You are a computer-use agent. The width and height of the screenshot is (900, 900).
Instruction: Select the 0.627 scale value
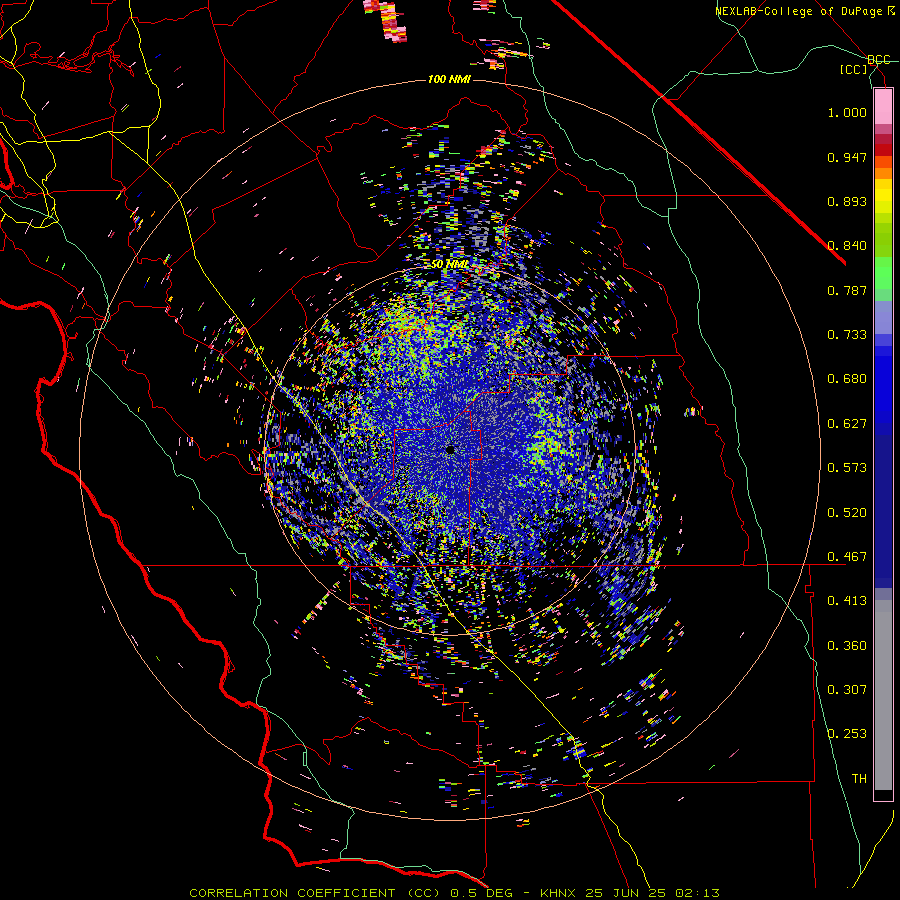[847, 424]
